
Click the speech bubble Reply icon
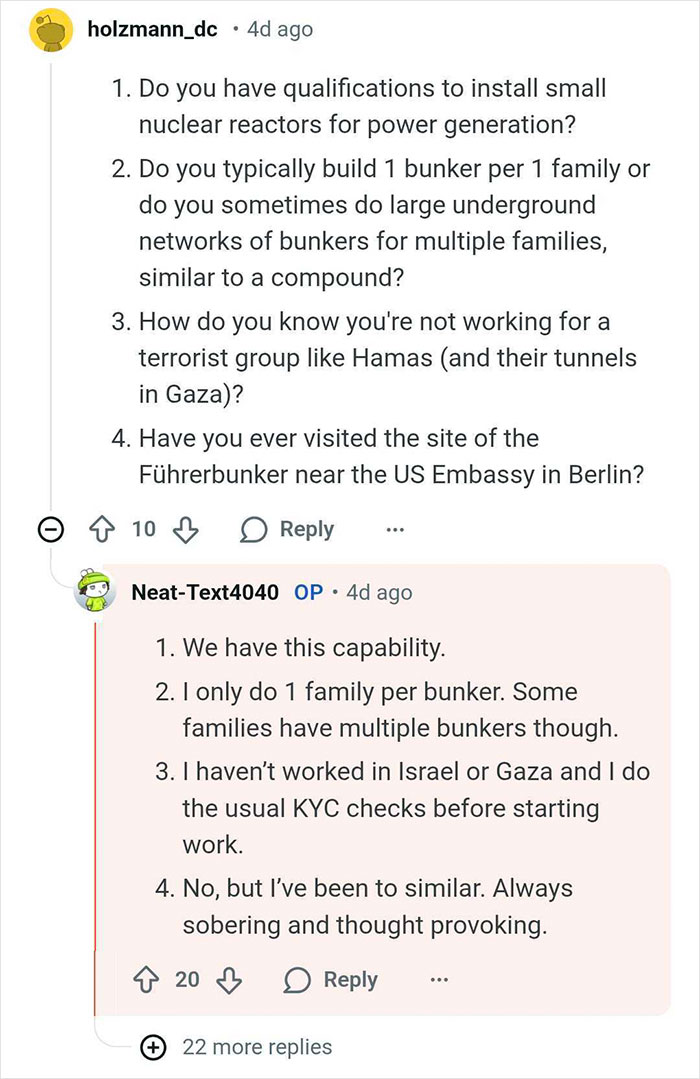254,529
